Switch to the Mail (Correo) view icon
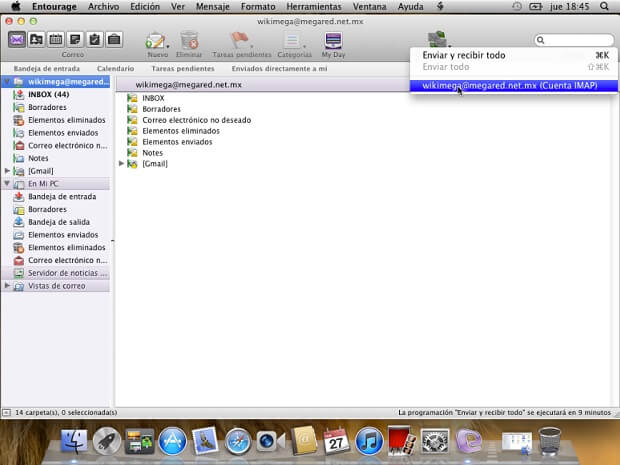This screenshot has width=620, height=465. [17, 40]
